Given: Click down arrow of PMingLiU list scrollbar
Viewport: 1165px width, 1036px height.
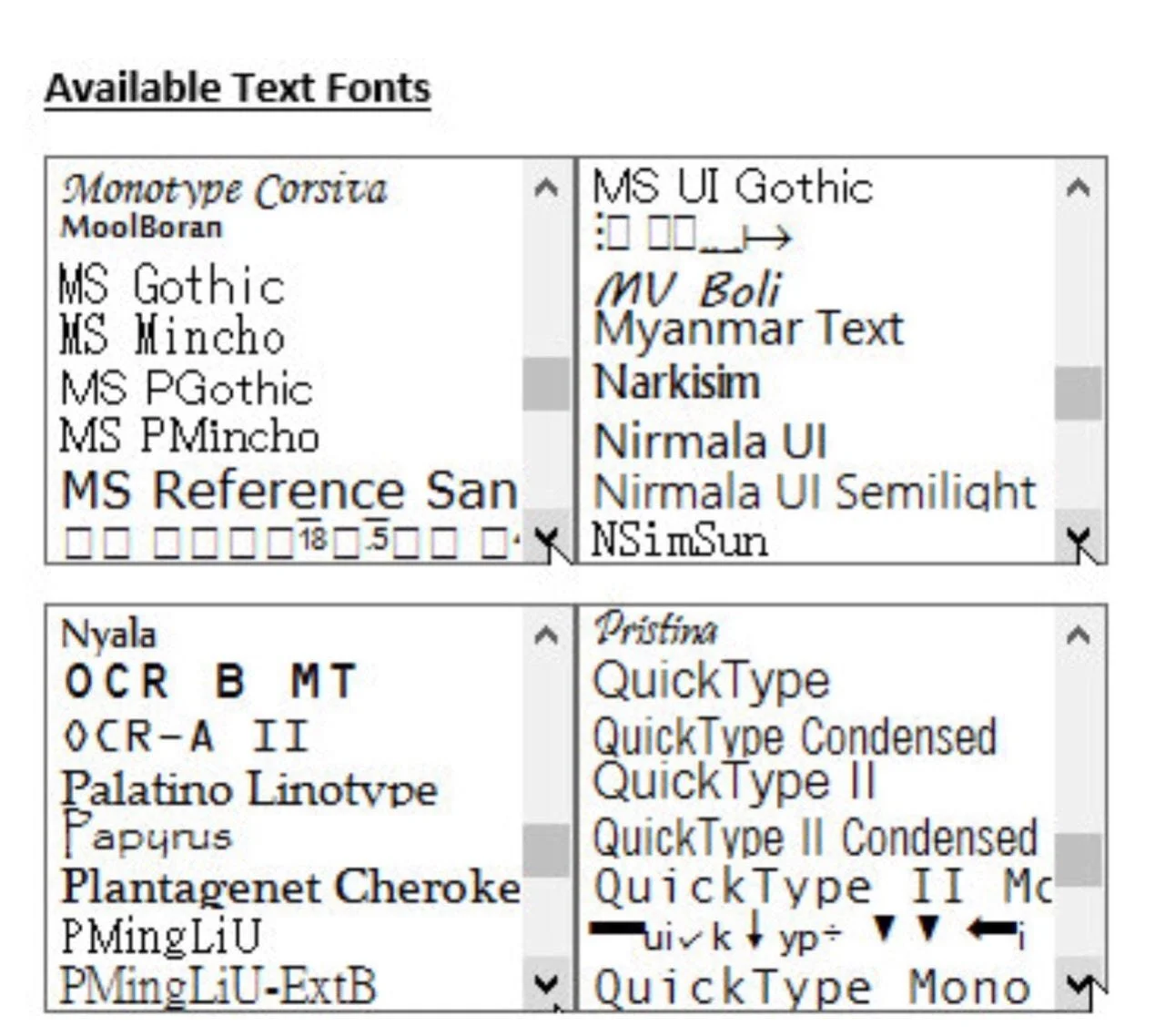Looking at the screenshot, I should (546, 984).
